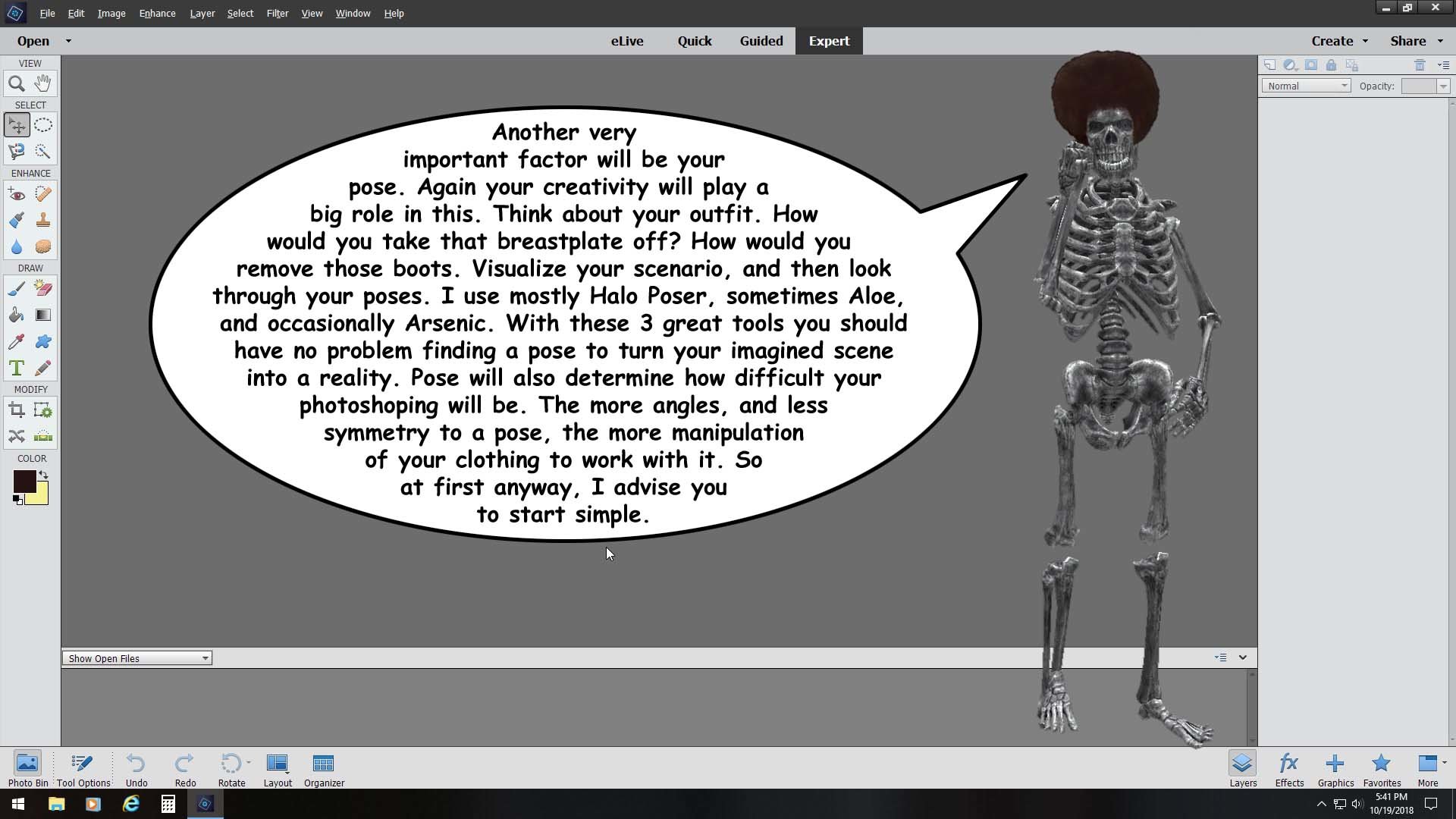This screenshot has height=819, width=1456.
Task: Open the Opacity slider dropdown arrow
Action: tap(1443, 86)
